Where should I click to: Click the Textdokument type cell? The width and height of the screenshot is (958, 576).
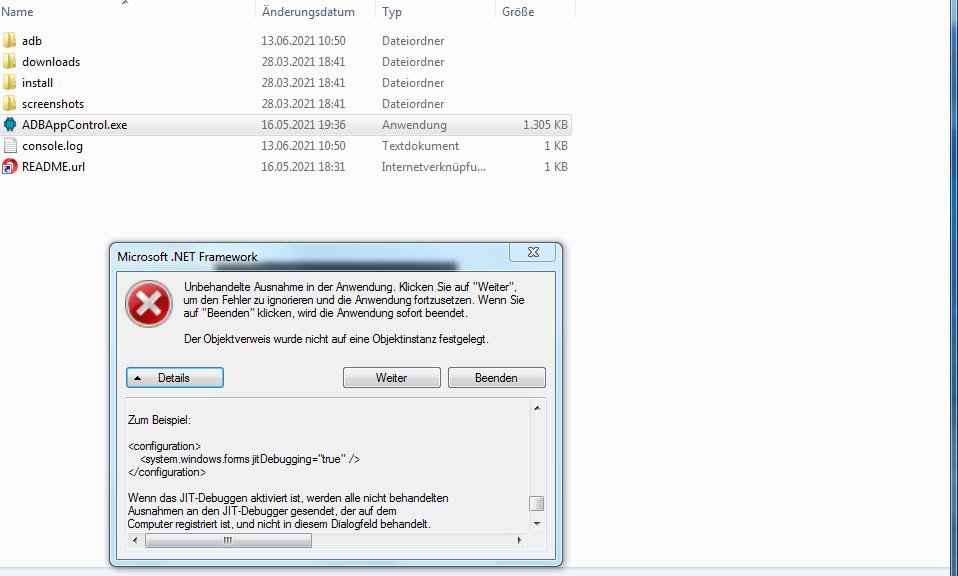420,145
